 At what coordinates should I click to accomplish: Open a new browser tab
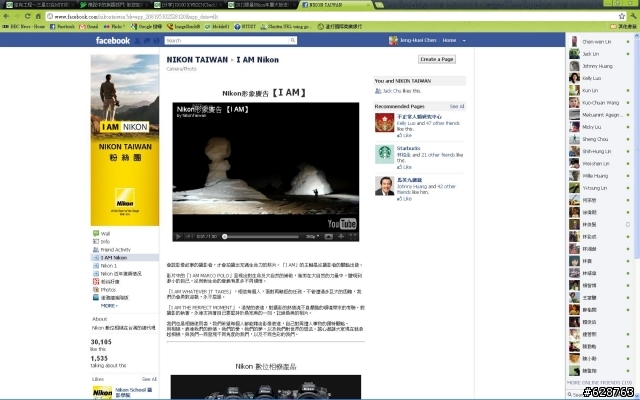click(x=380, y=5)
